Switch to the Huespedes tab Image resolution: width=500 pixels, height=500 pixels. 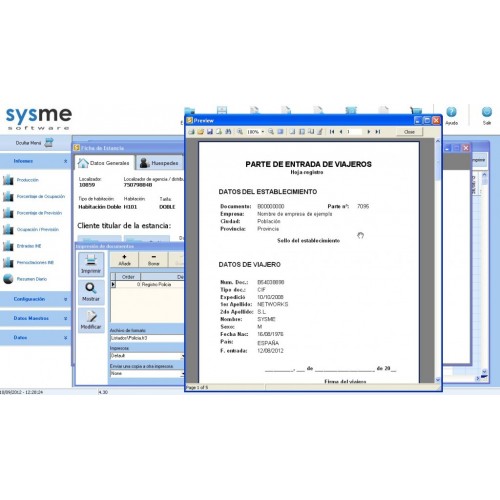click(x=159, y=163)
